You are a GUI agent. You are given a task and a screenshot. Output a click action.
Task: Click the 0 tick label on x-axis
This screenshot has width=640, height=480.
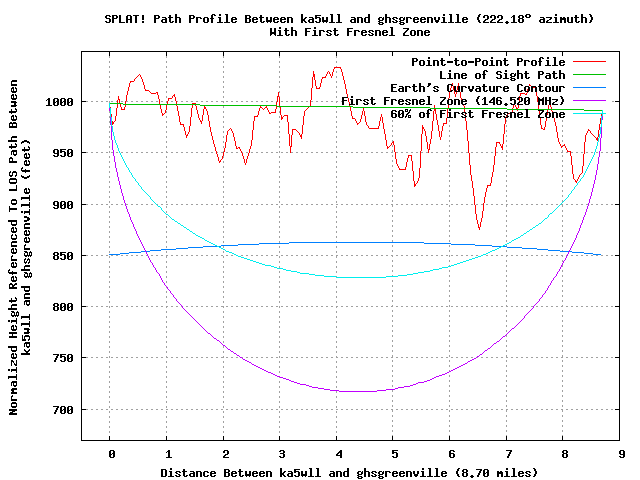(110, 453)
